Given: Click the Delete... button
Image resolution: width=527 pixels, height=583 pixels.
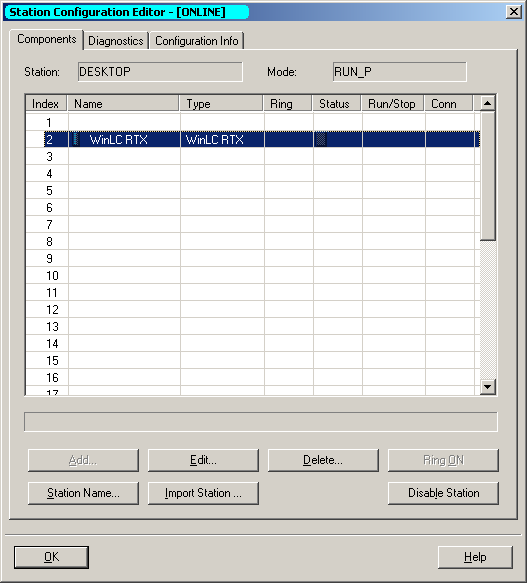Looking at the screenshot, I should [x=323, y=460].
